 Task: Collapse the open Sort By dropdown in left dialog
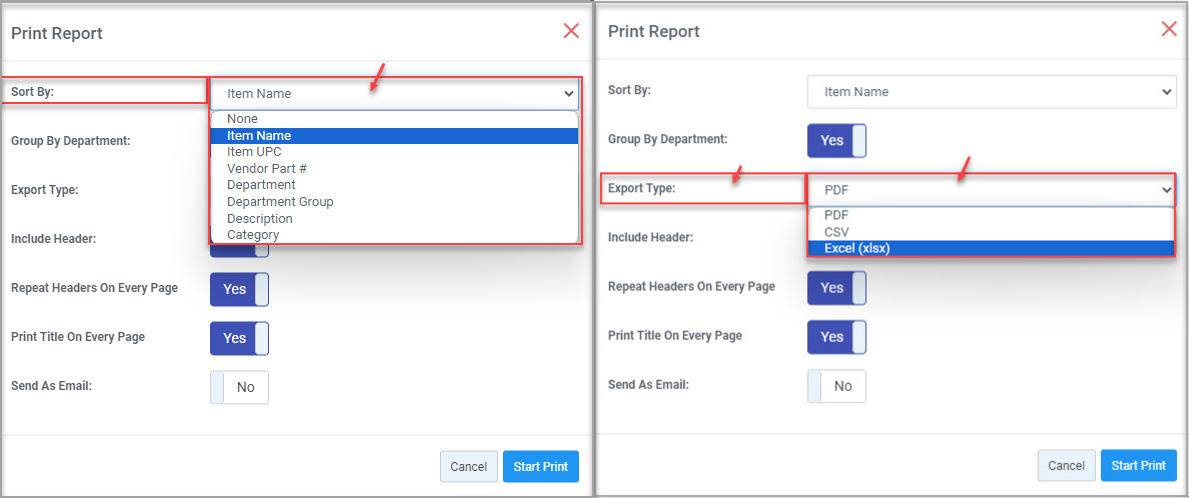(x=394, y=94)
